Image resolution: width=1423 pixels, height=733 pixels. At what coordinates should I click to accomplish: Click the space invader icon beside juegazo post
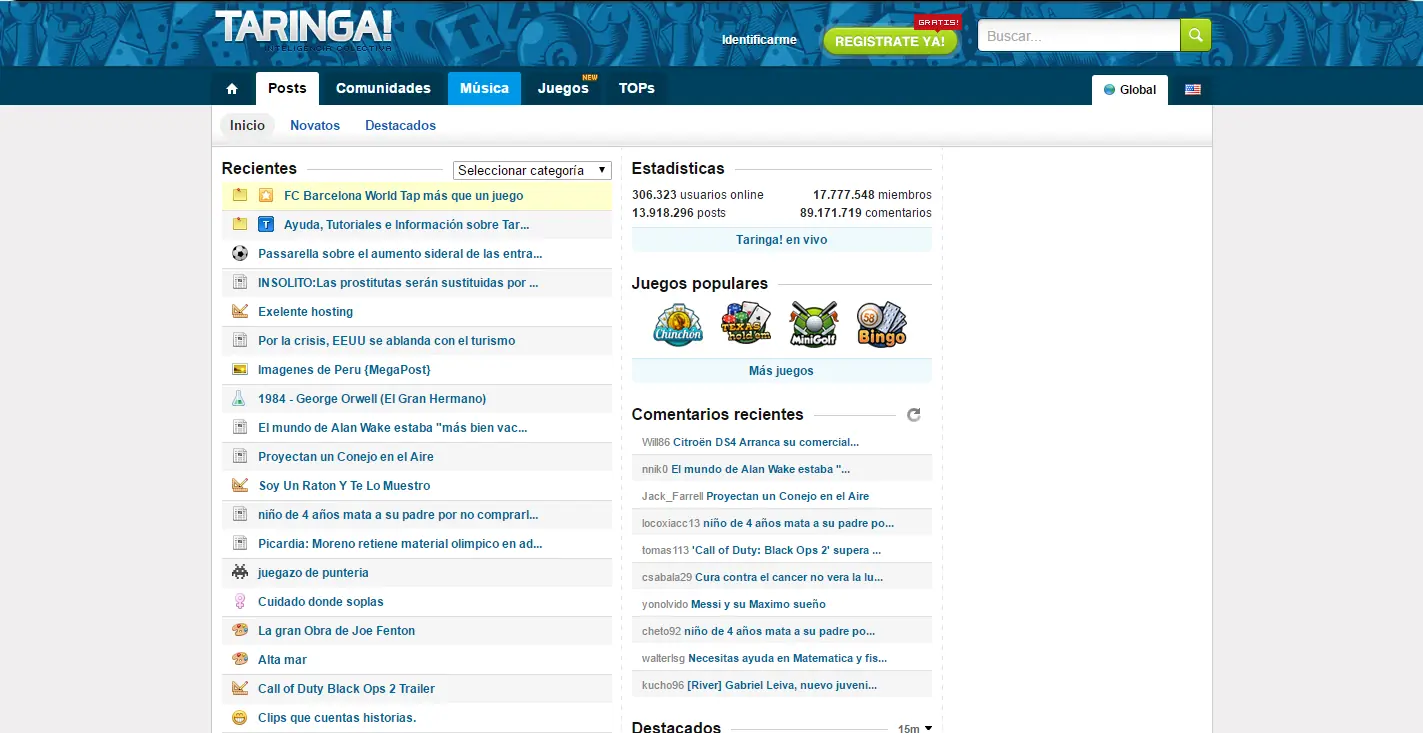(240, 572)
